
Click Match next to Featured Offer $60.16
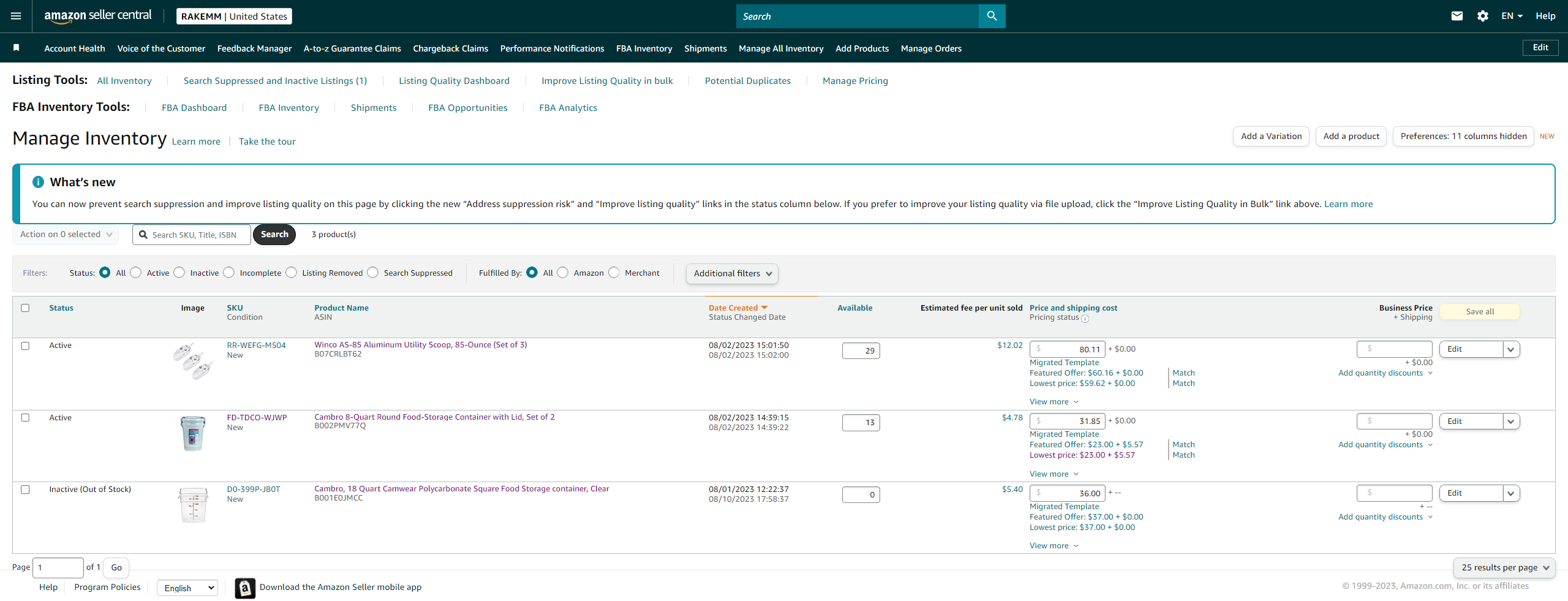point(1183,372)
